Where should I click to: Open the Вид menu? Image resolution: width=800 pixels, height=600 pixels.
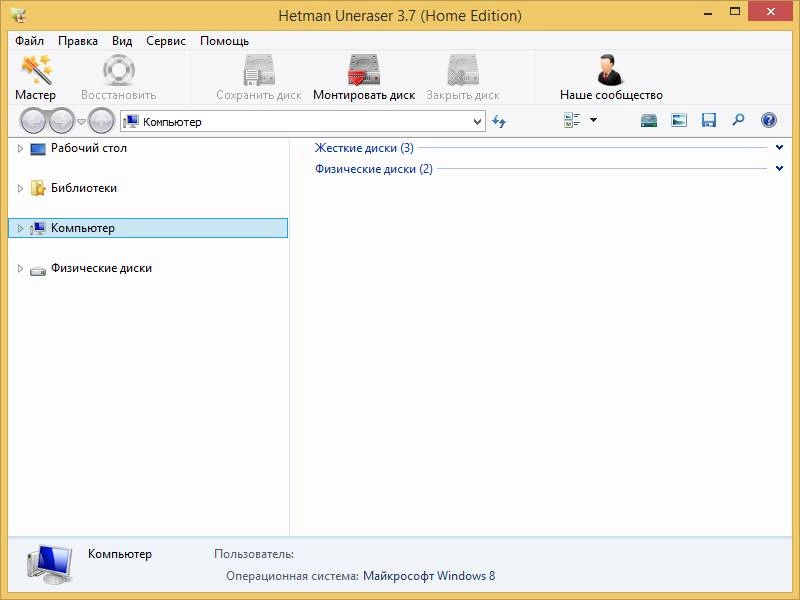tap(122, 41)
